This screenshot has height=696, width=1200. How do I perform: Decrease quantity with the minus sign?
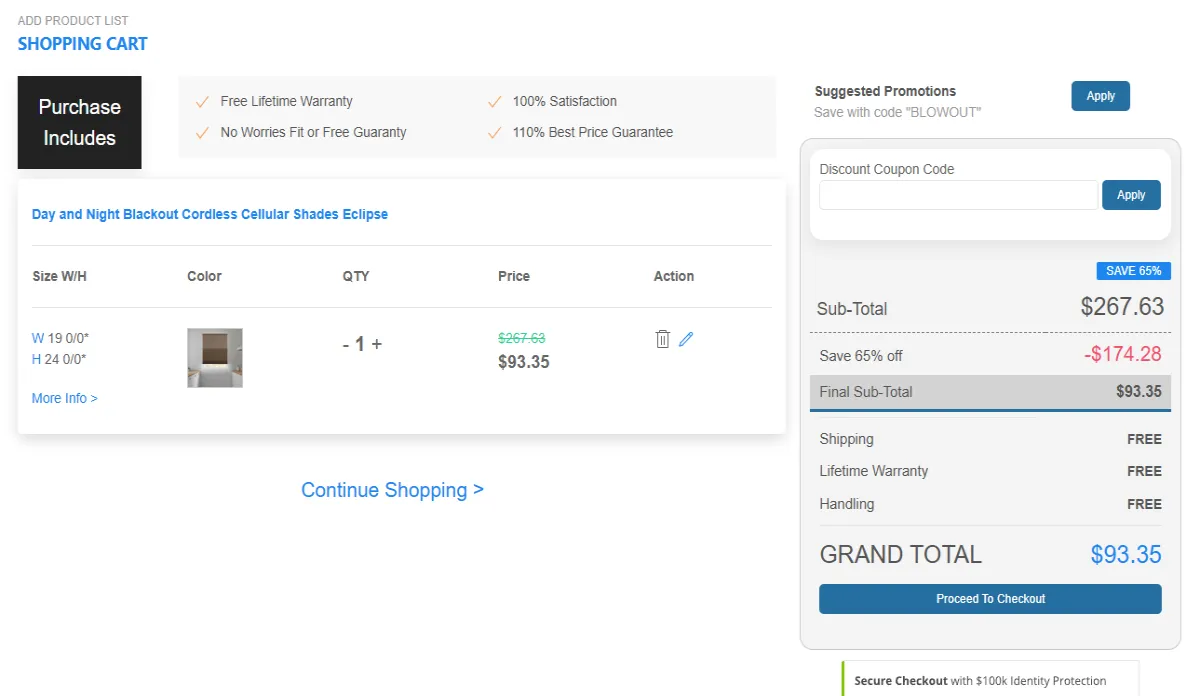click(x=343, y=344)
